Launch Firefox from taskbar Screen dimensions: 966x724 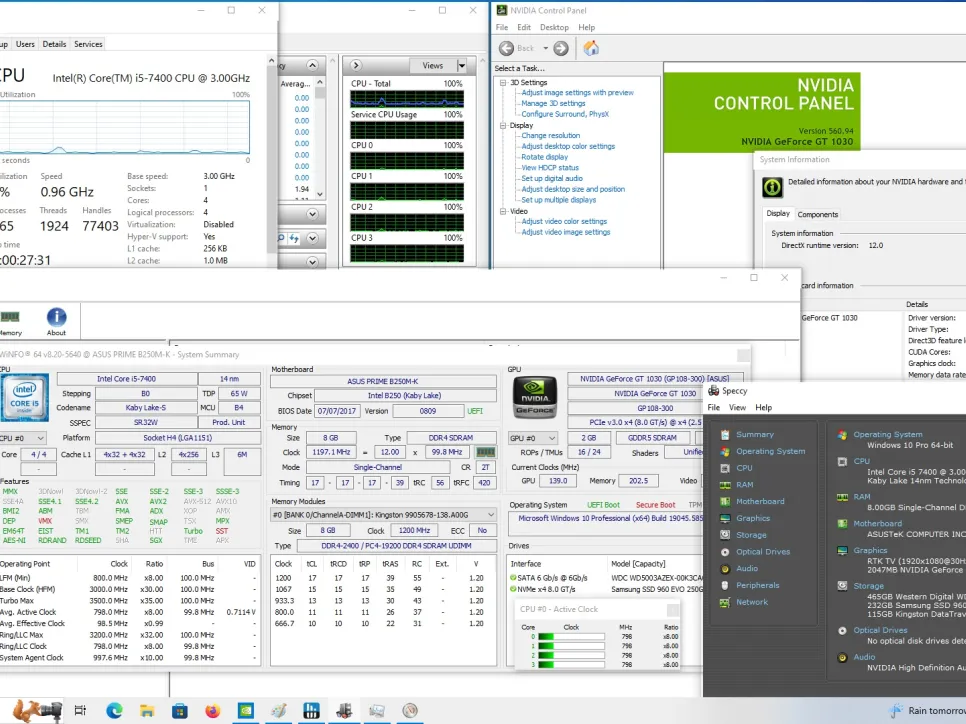[x=213, y=710]
